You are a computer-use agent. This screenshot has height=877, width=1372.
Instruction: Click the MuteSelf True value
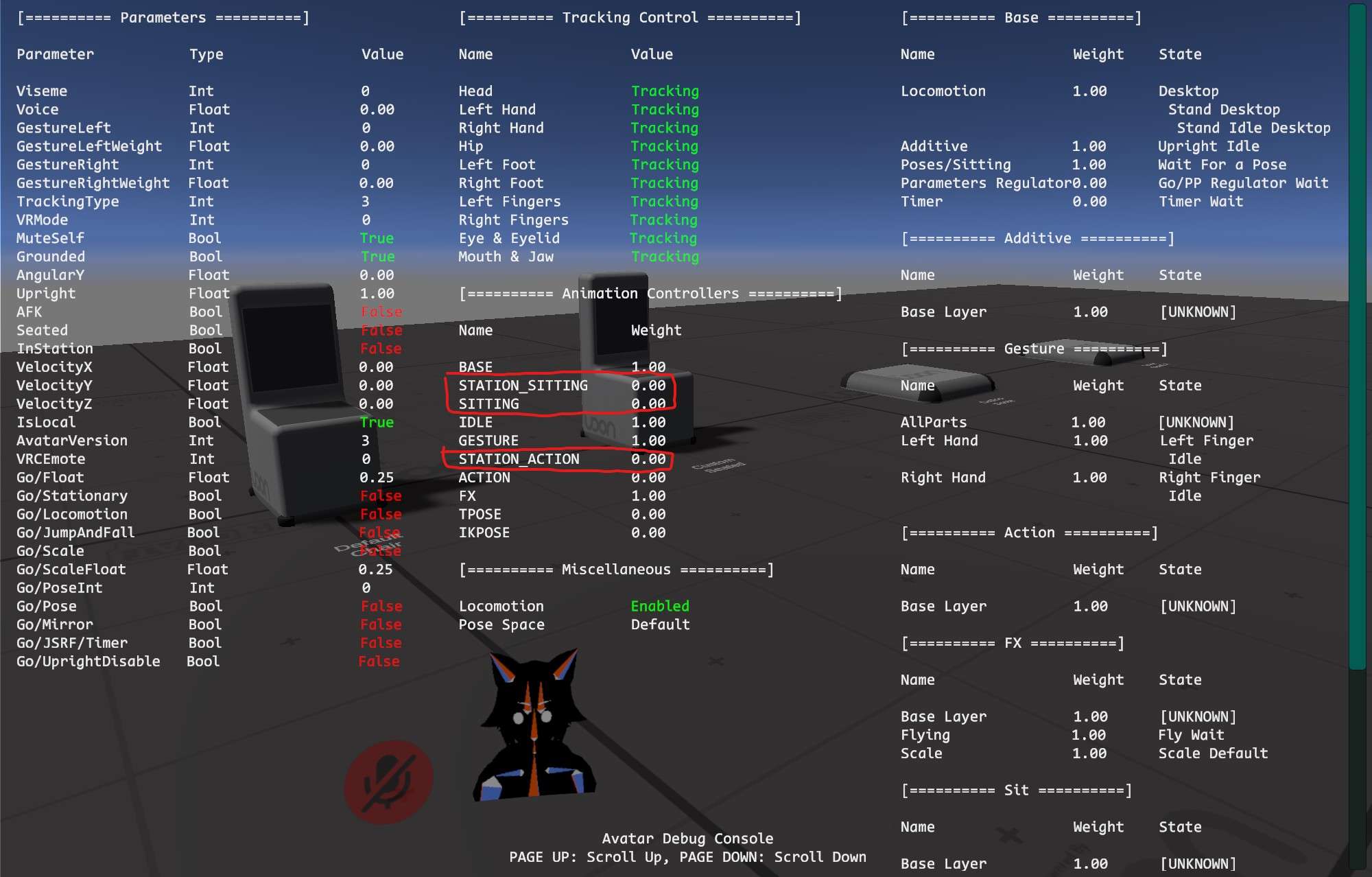click(x=377, y=238)
